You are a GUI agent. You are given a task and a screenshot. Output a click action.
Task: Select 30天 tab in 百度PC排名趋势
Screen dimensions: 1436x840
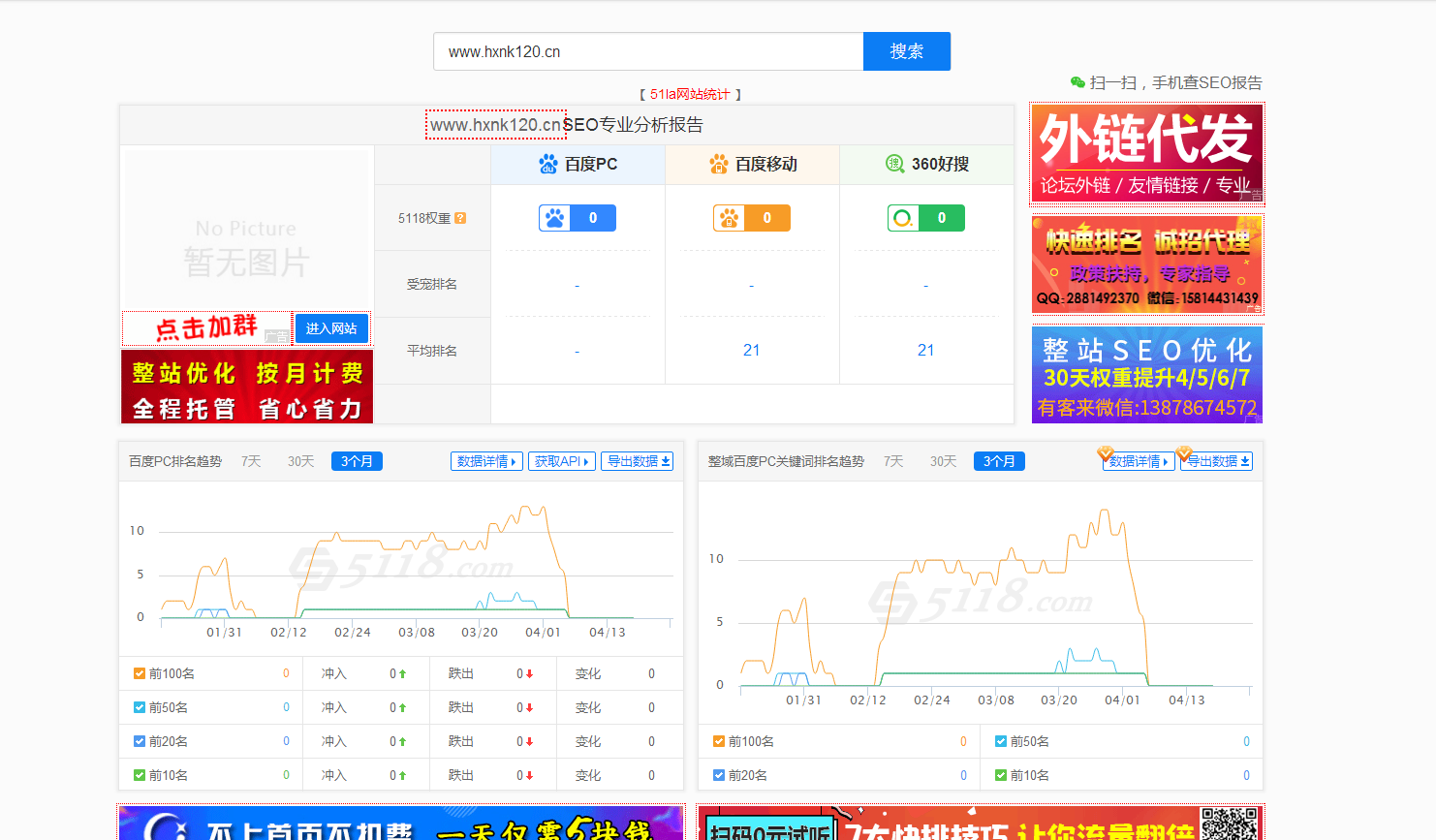[x=300, y=461]
